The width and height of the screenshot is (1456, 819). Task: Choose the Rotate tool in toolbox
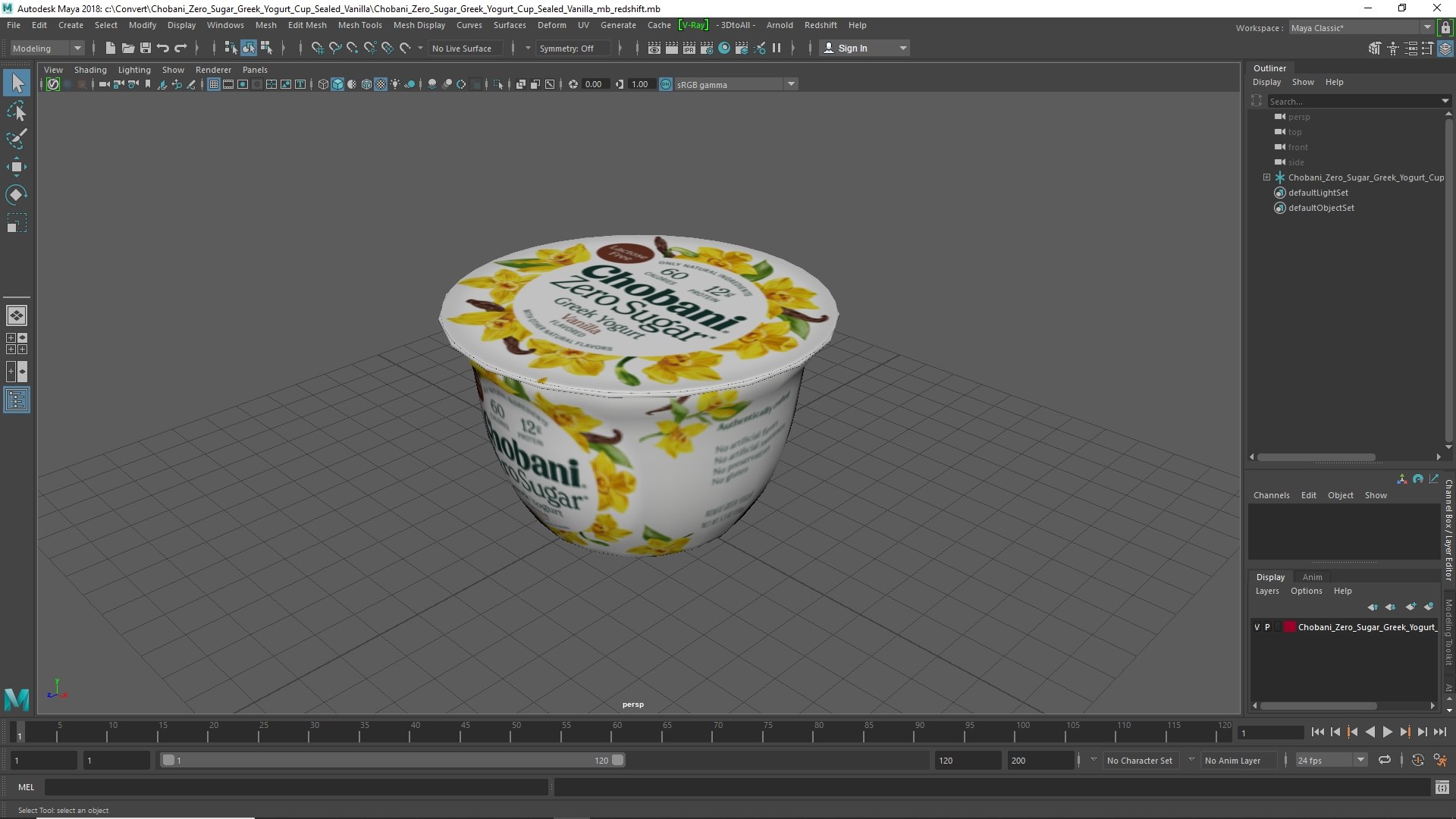[17, 195]
